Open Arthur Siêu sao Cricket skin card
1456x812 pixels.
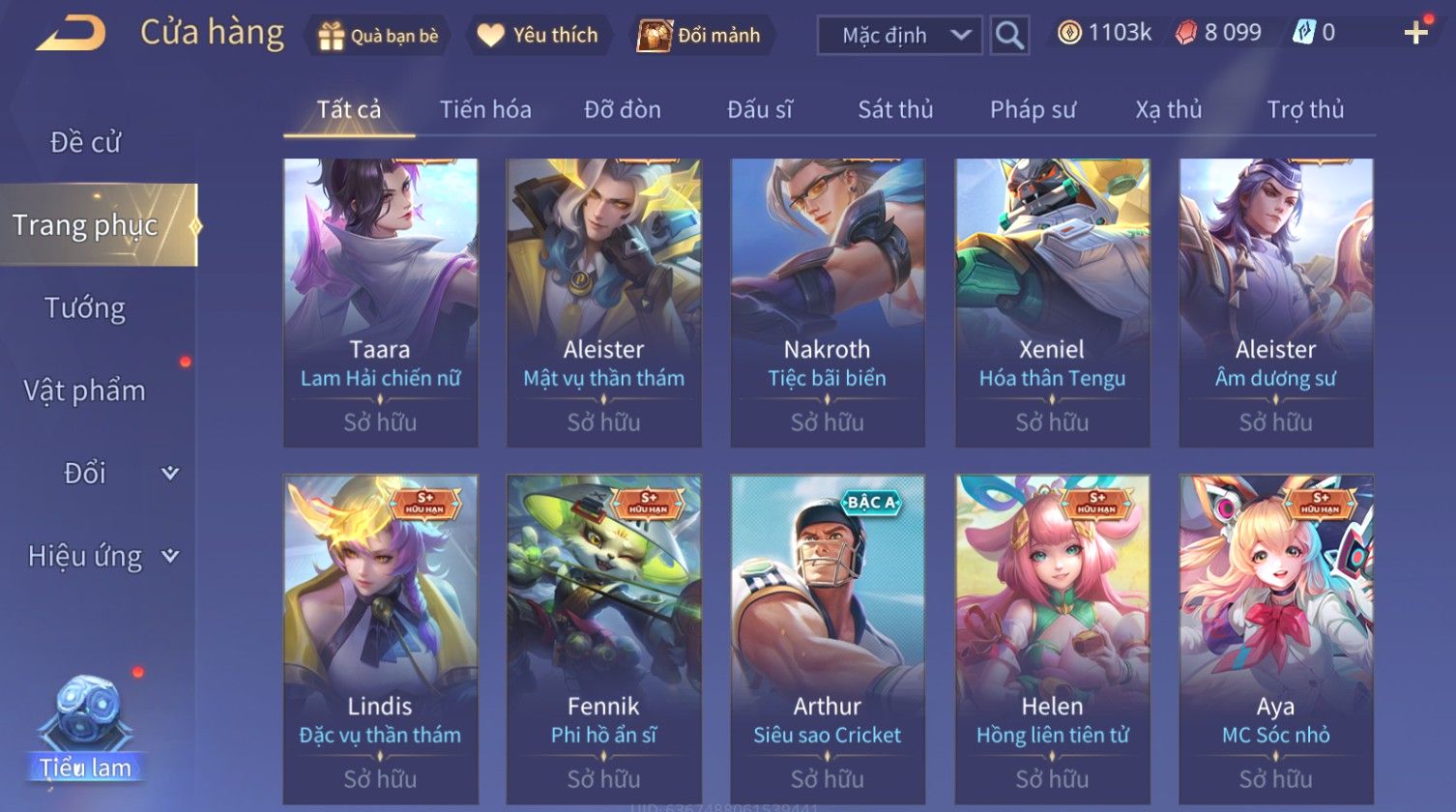tap(828, 639)
